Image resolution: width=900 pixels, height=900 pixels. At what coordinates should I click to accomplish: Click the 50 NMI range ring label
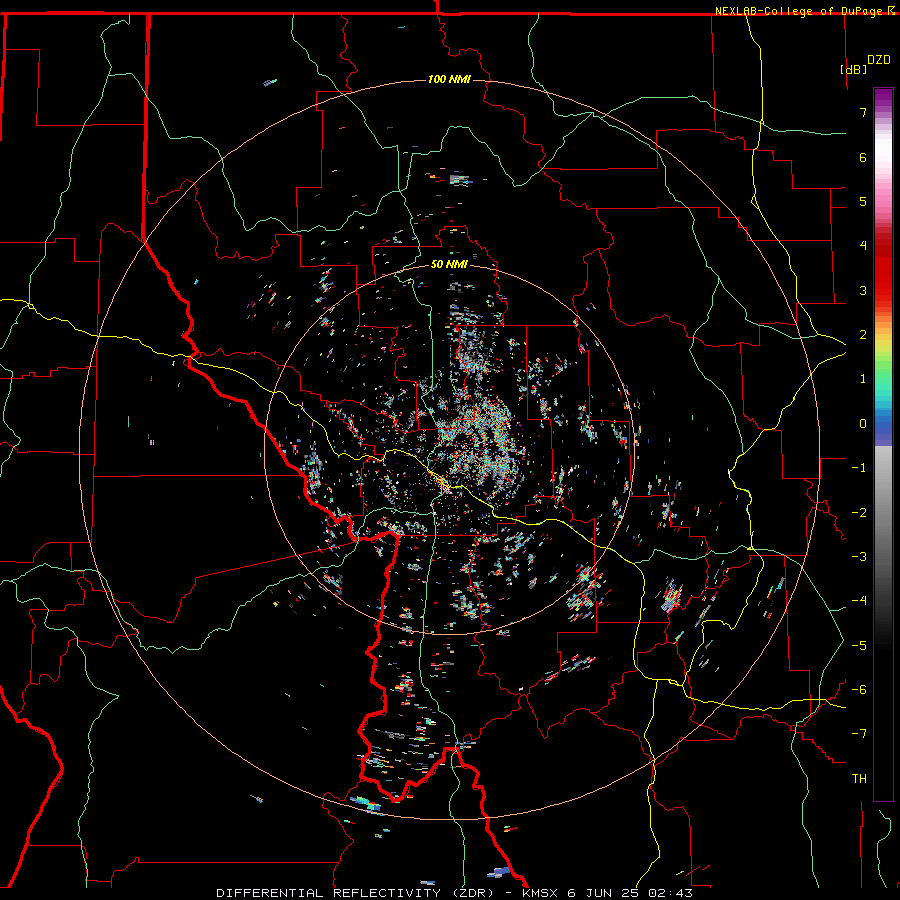click(x=449, y=264)
